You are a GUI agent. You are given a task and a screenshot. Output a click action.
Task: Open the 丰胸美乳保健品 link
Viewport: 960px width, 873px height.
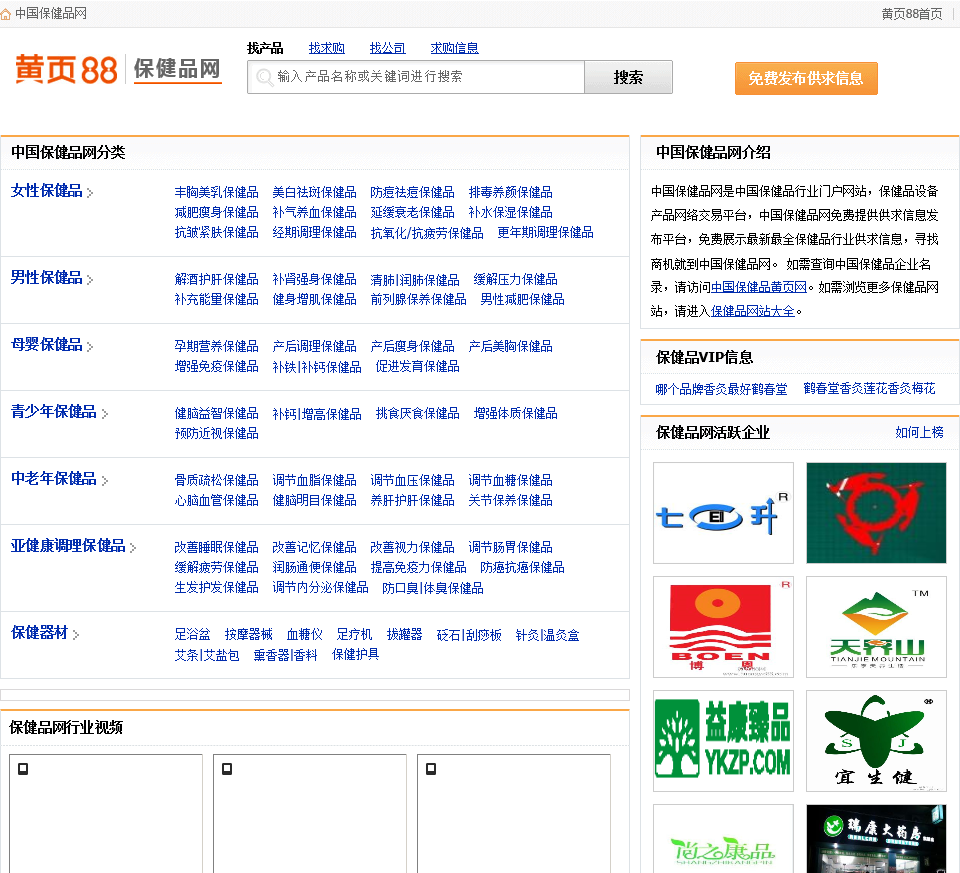216,192
